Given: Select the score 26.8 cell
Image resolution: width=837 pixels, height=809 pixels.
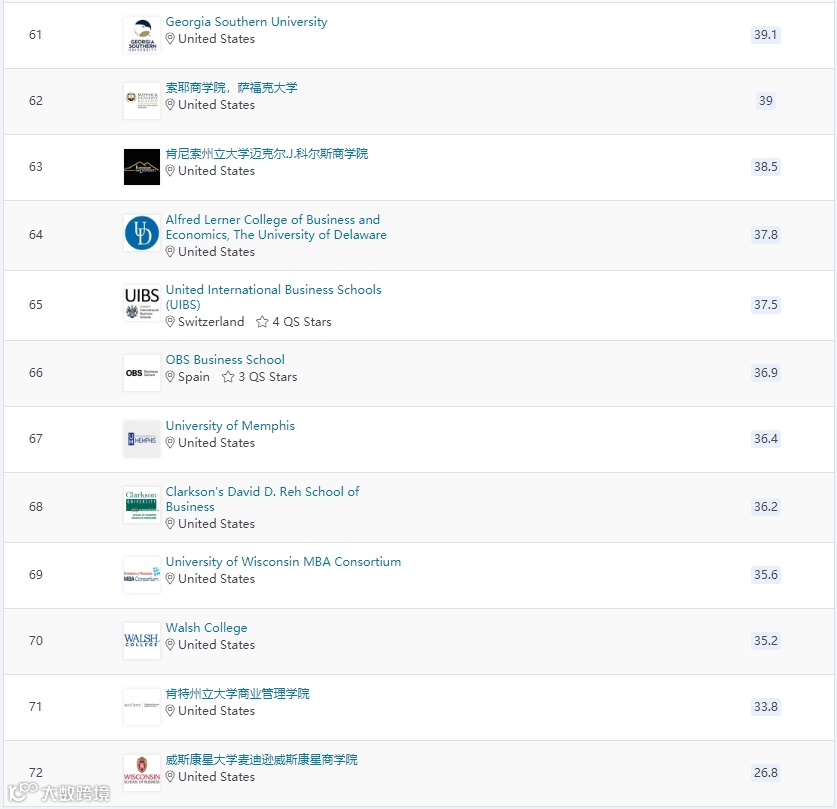Looking at the screenshot, I should point(765,773).
